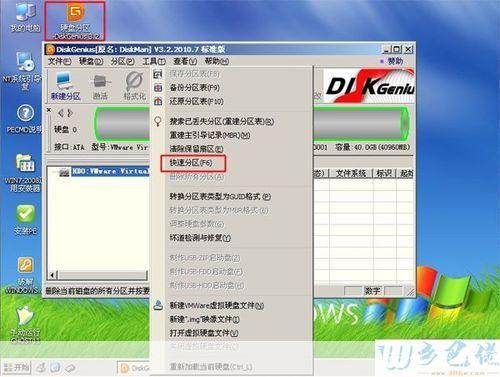Select the 破解WINDOWS key desktop icon
The width and height of the screenshot is (500, 377).
click(24, 276)
